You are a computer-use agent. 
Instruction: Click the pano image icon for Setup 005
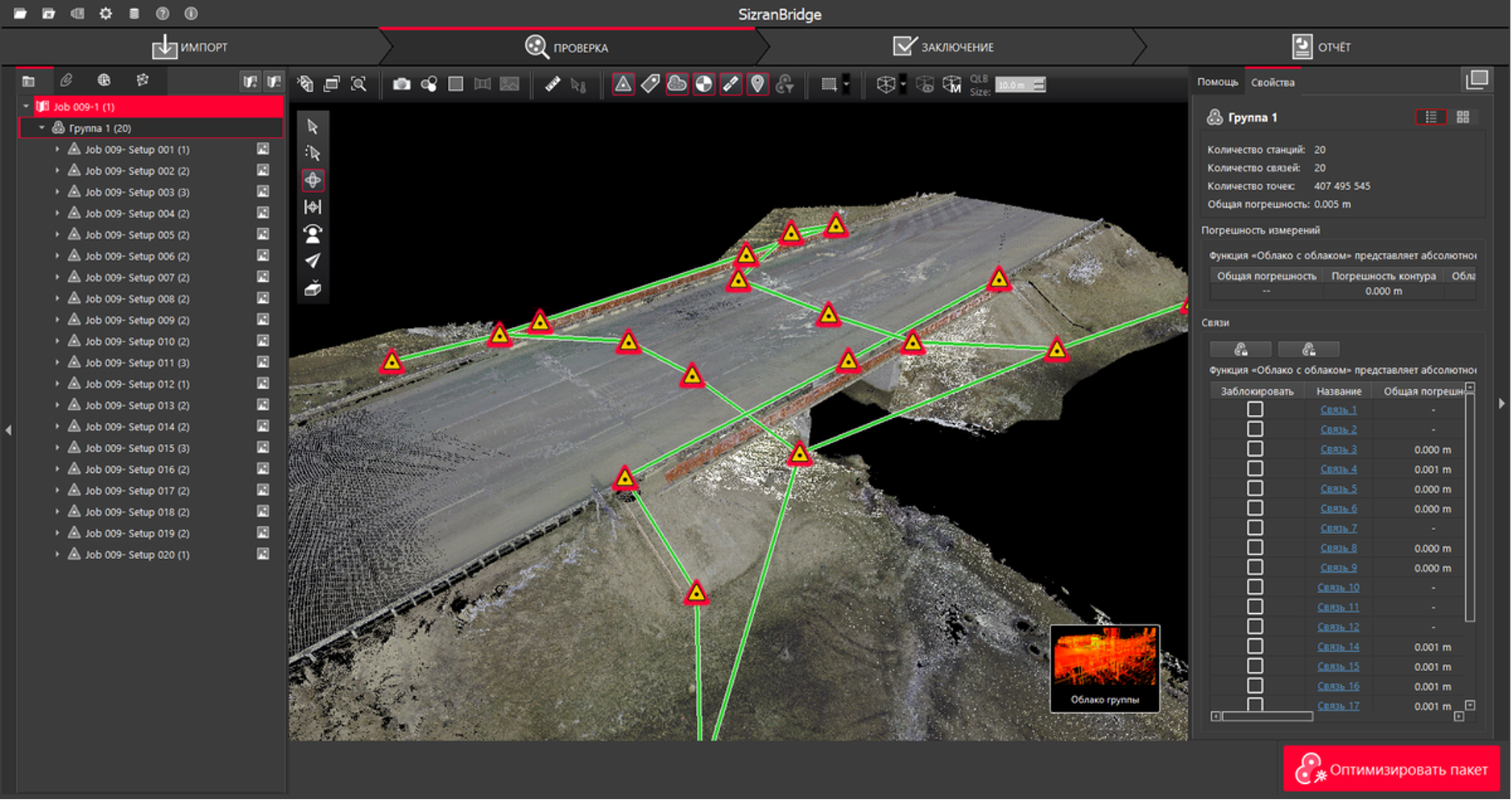(263, 234)
